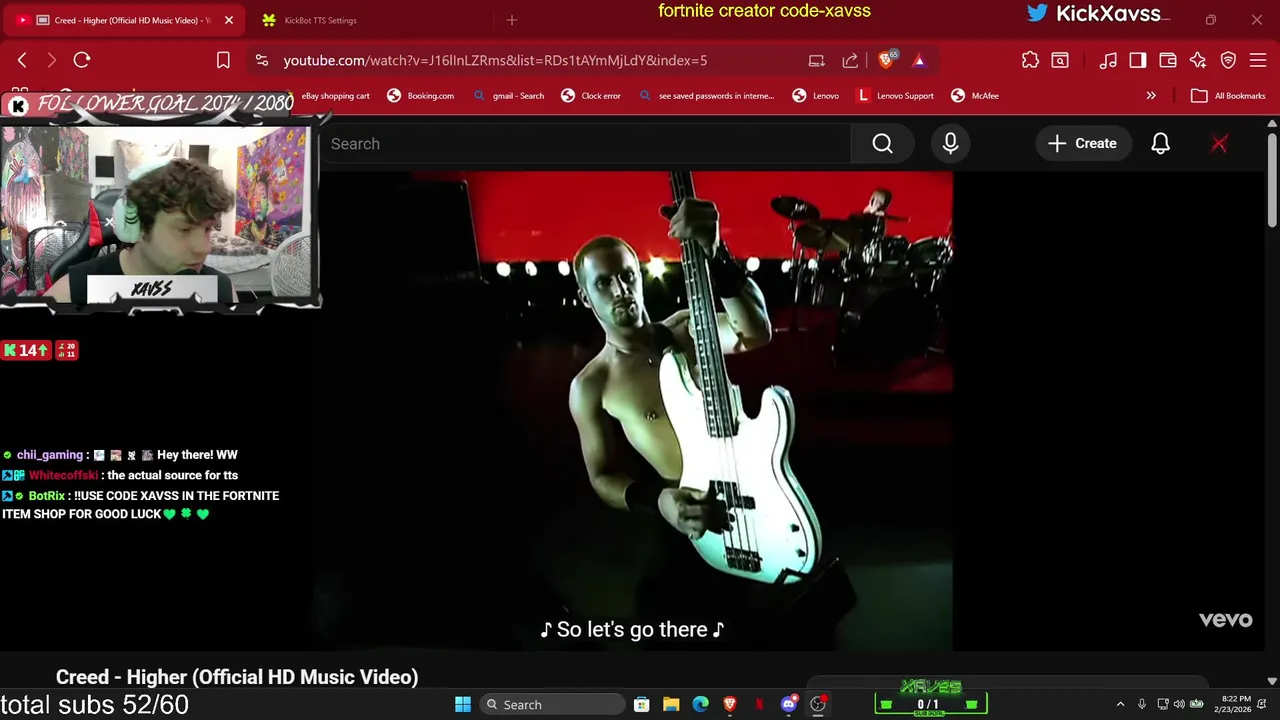Click the YouTube search magnifier button
This screenshot has height=720, width=1280.
[x=882, y=144]
